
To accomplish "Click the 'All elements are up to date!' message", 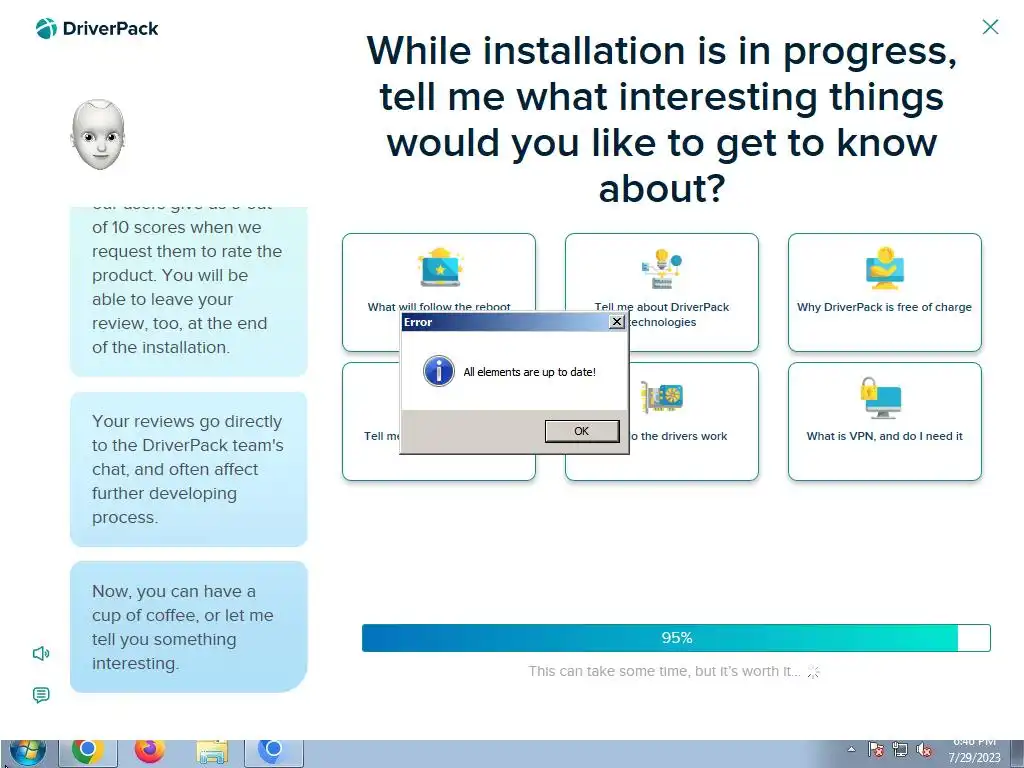I will 530,372.
